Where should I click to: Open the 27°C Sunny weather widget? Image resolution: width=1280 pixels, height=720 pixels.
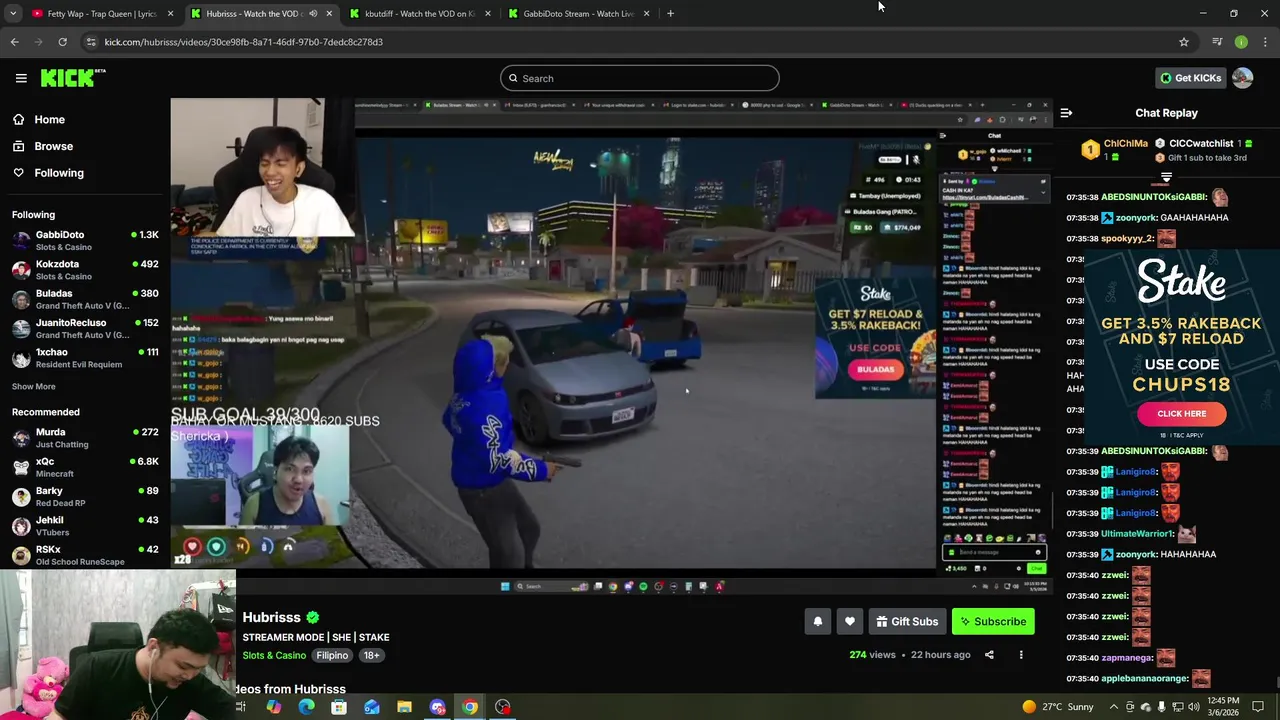point(1058,707)
